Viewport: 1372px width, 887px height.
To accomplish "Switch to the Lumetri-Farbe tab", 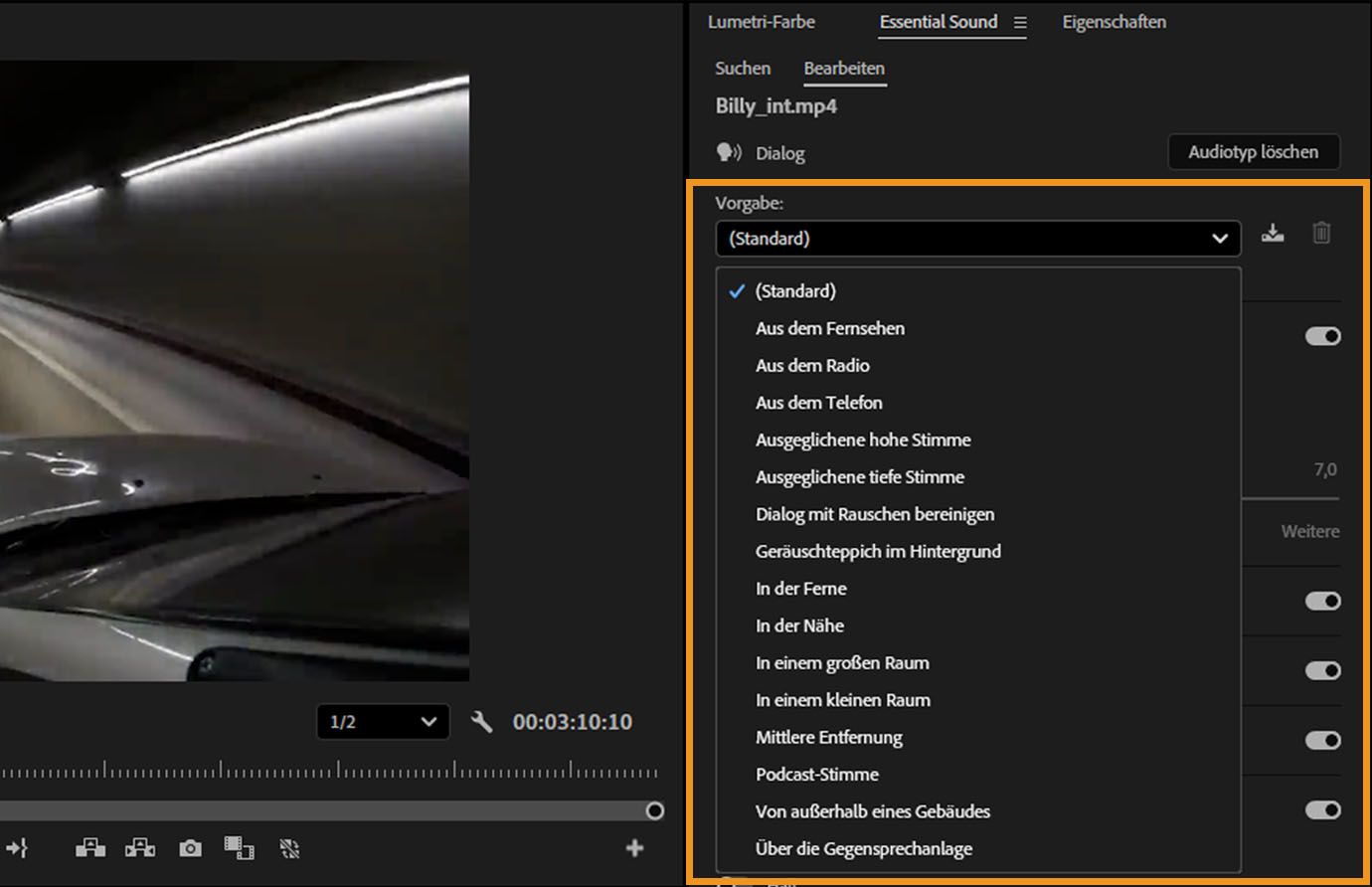I will (x=760, y=22).
